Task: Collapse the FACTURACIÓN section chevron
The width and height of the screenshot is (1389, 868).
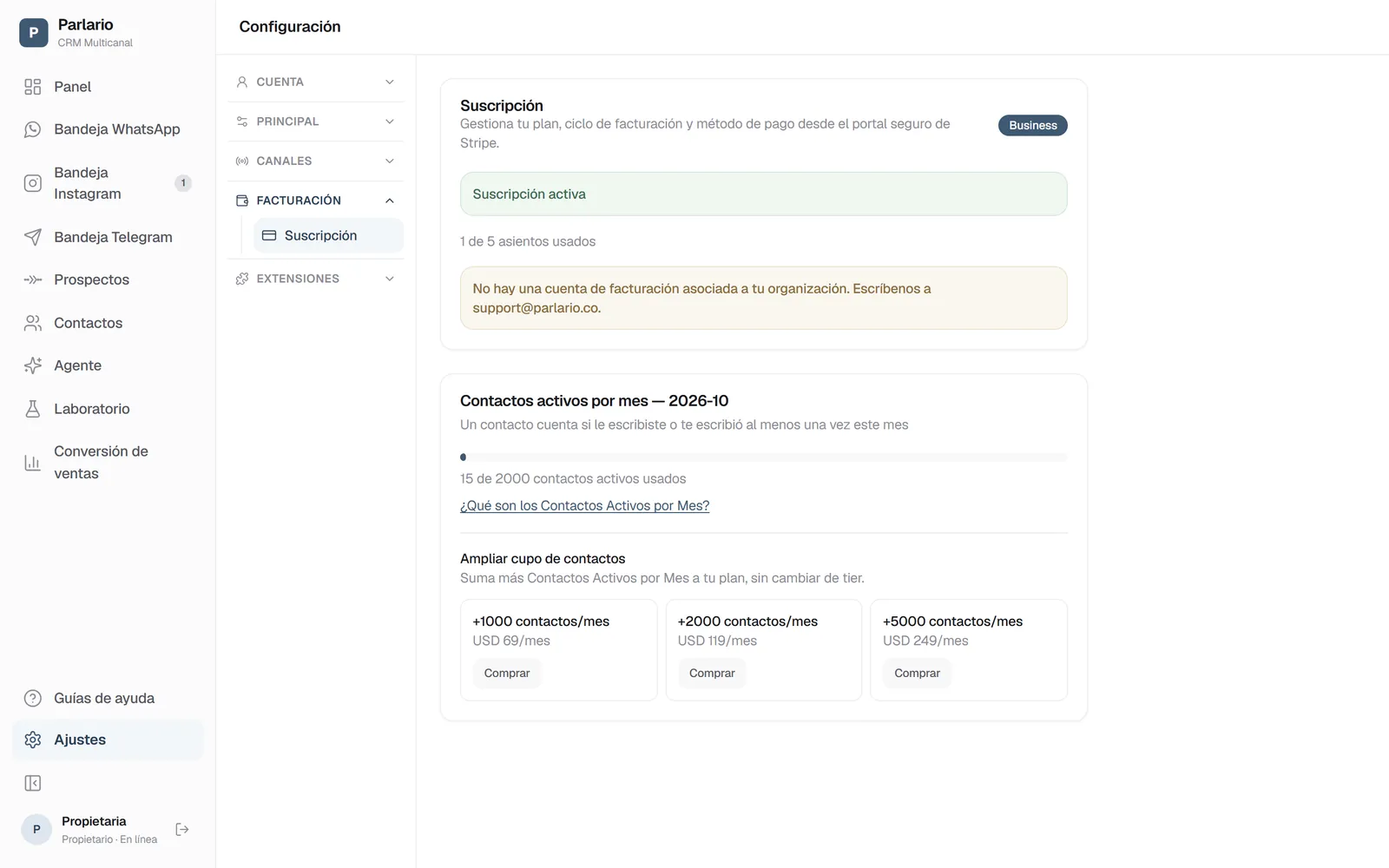Action: pos(390,201)
